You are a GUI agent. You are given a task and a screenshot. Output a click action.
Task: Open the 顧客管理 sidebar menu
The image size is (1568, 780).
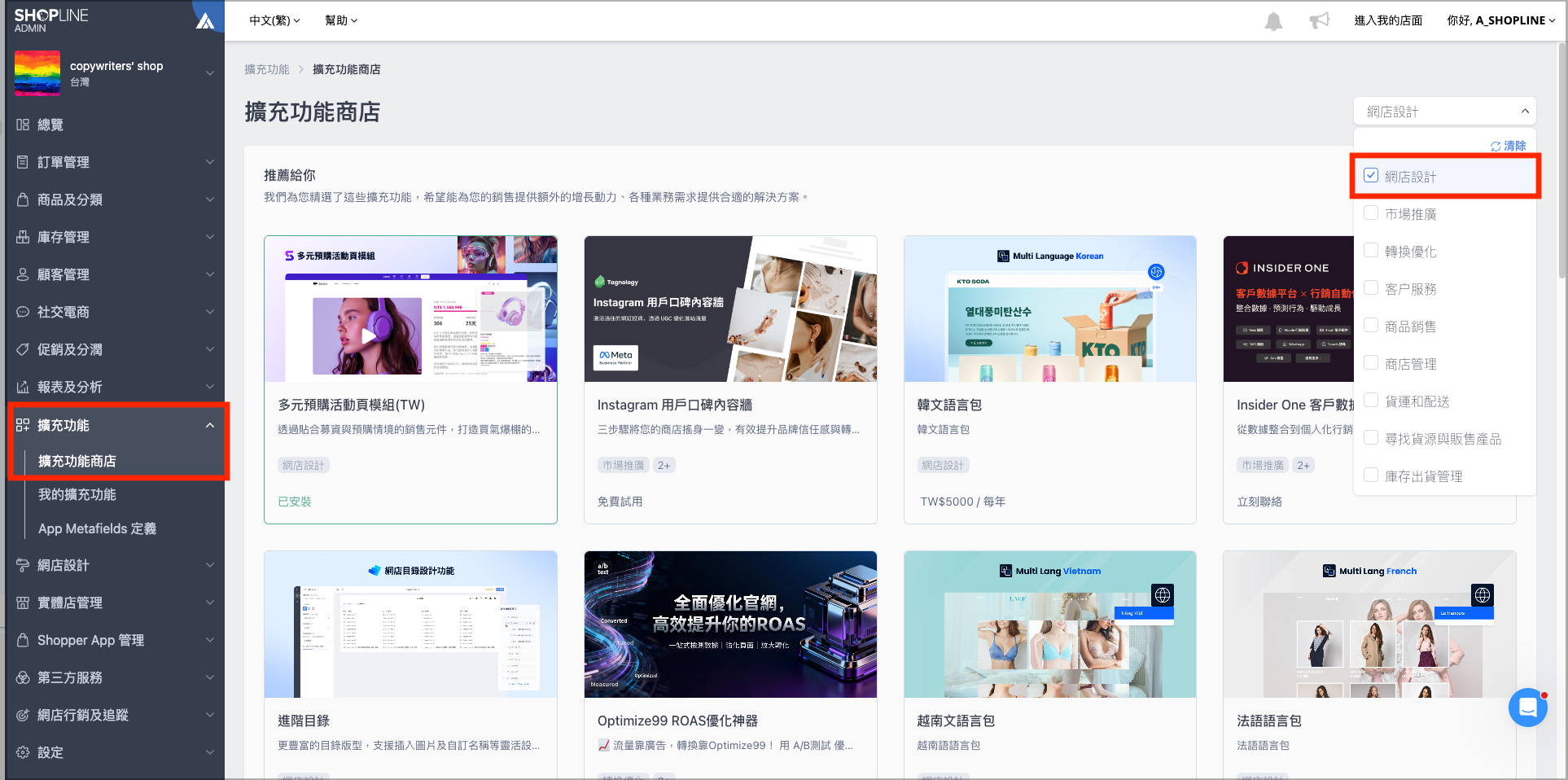[64, 274]
